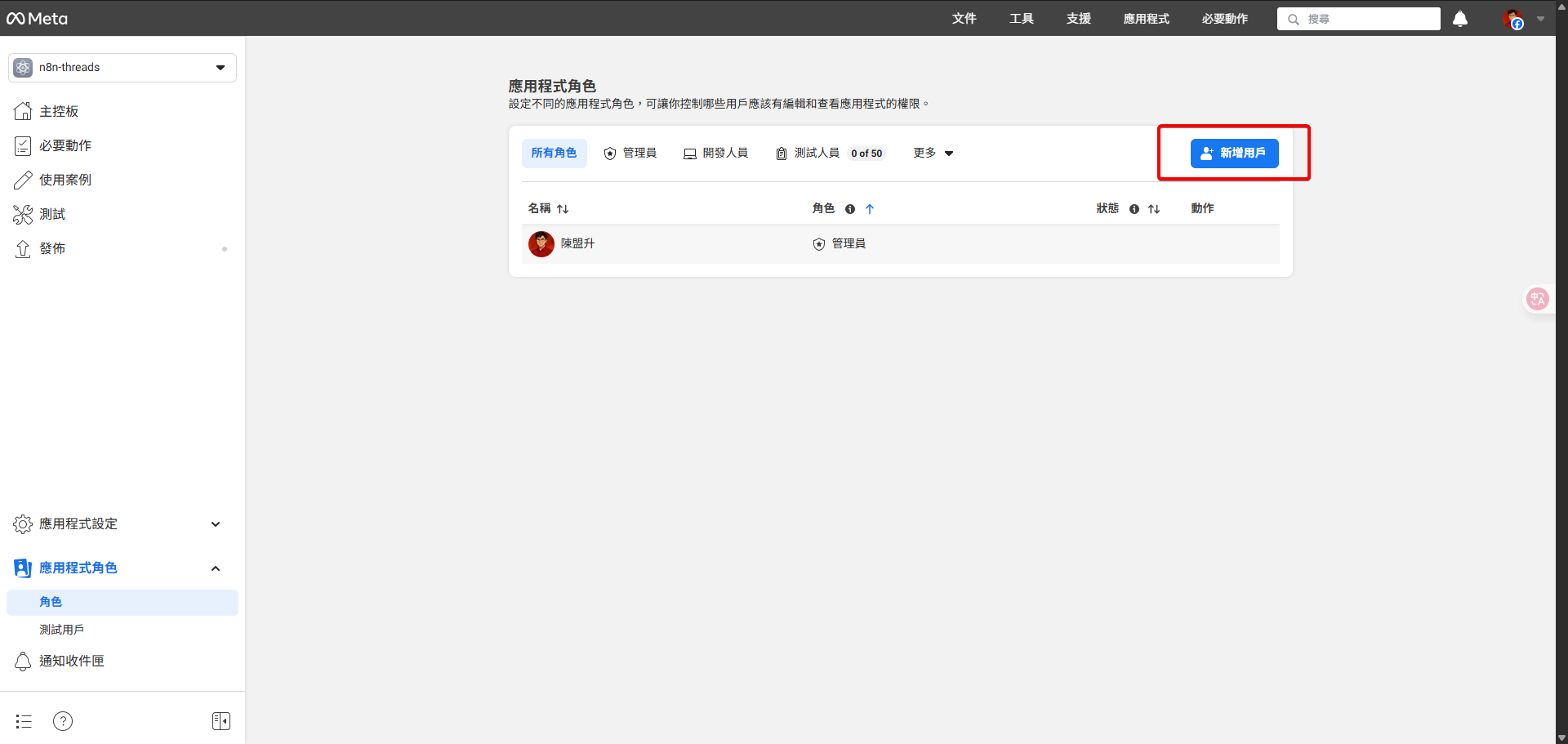Click the list icon at bottom left
Viewport: 1568px width, 744px height.
pos(23,721)
